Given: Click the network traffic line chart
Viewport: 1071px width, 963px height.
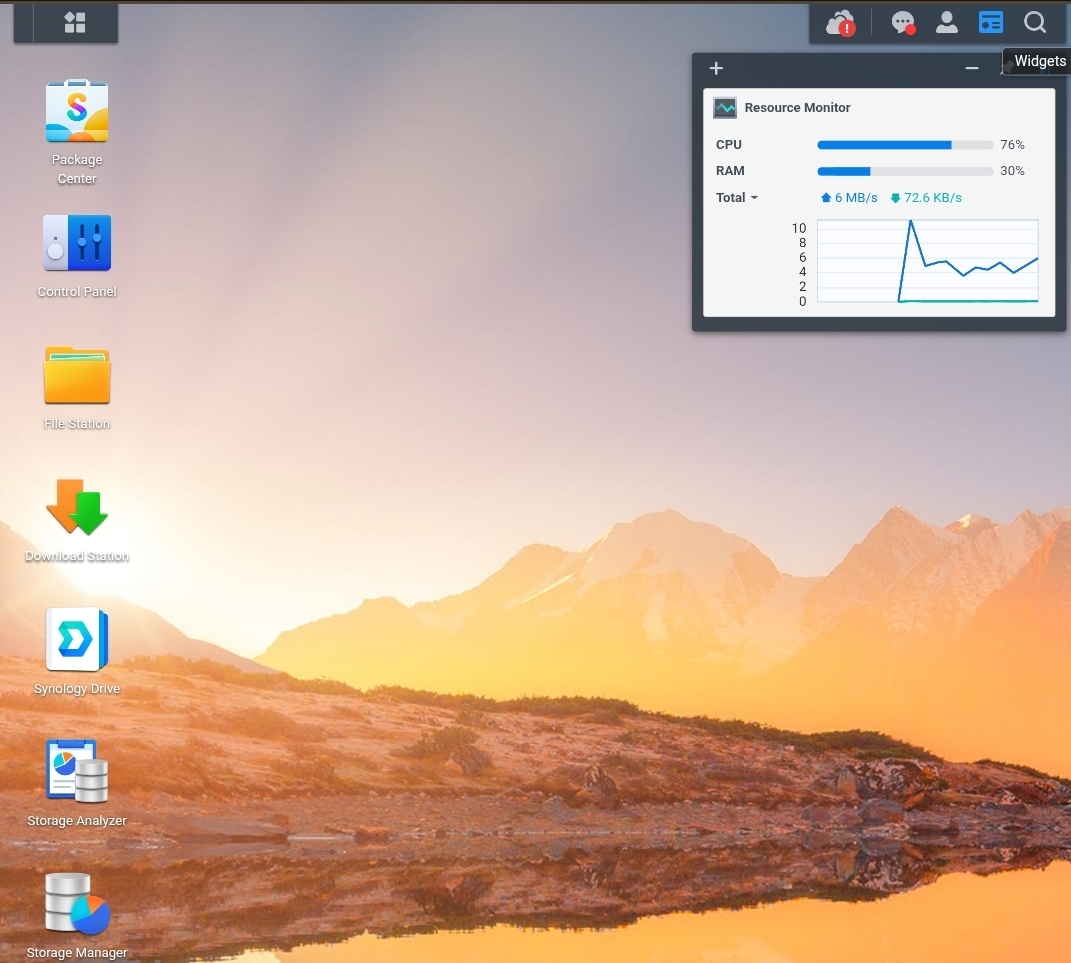Looking at the screenshot, I should [928, 261].
